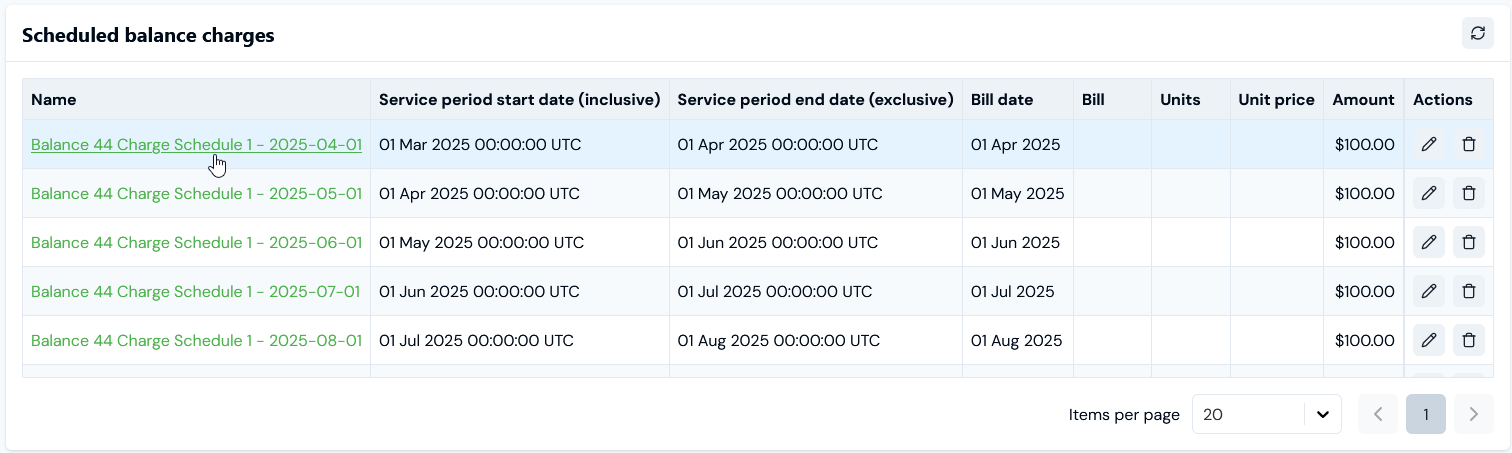1512x453 pixels.
Task: Delete the 2025-08-01 charge schedule row
Action: point(1468,340)
